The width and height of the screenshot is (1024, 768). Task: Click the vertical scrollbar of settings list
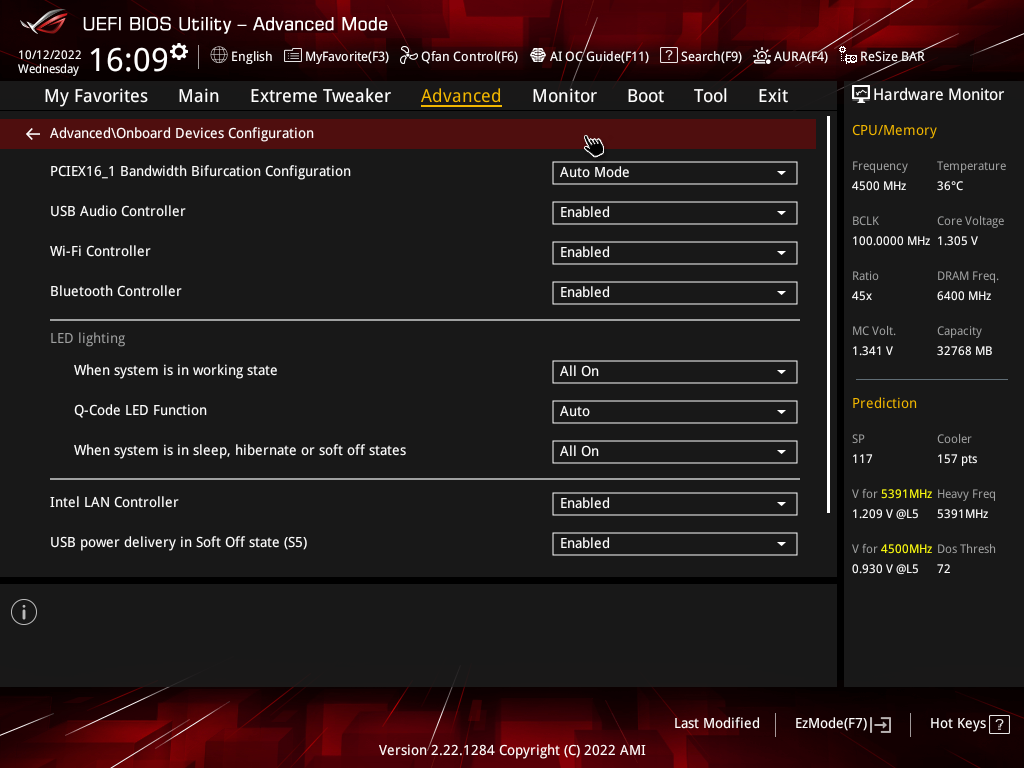pyautogui.click(x=828, y=315)
